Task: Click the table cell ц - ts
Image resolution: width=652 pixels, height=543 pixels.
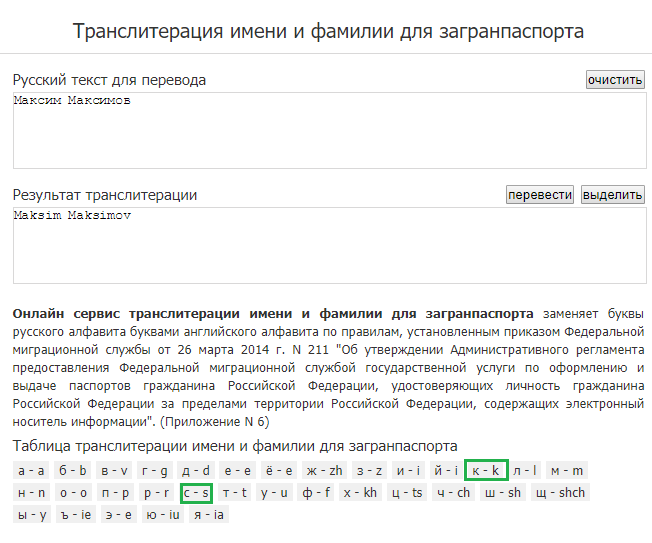Action: (407, 493)
